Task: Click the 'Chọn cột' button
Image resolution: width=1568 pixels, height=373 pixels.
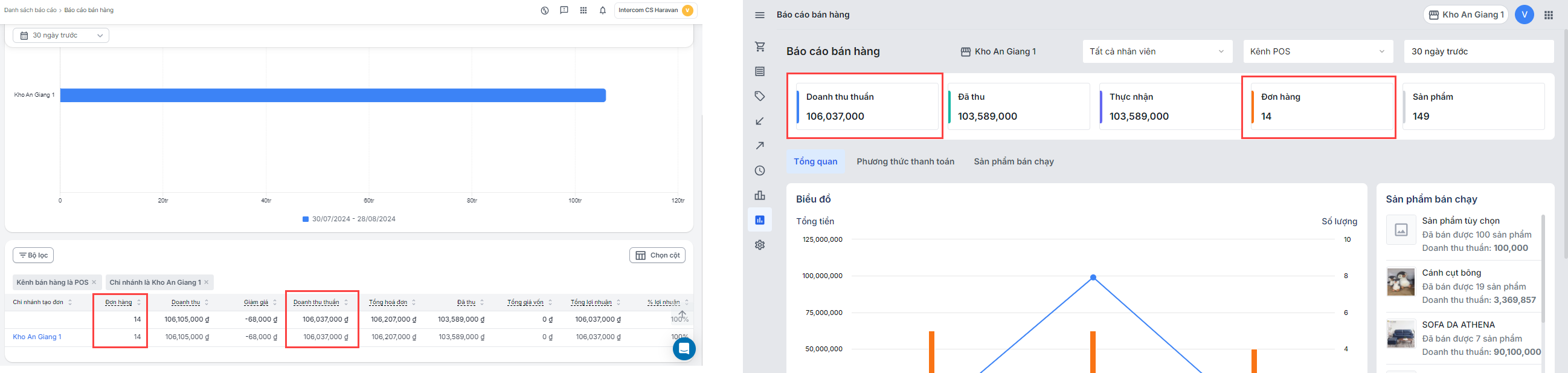Action: 657,255
